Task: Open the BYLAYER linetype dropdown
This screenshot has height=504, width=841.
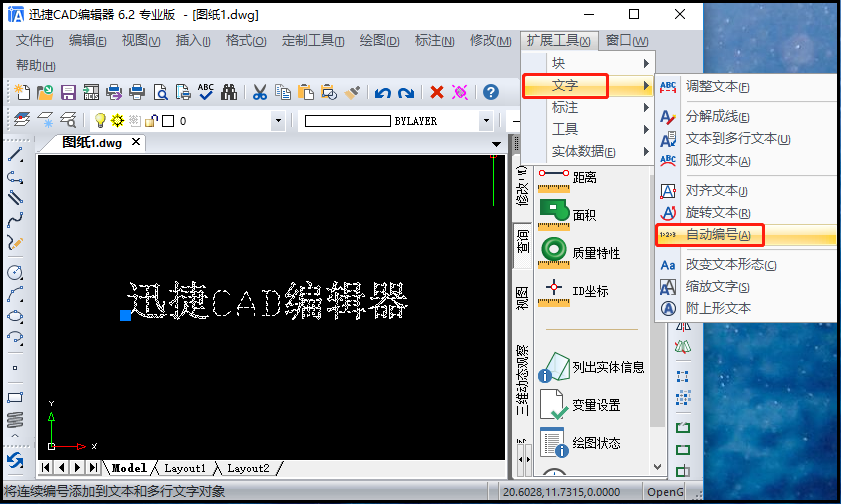Action: pyautogui.click(x=486, y=121)
